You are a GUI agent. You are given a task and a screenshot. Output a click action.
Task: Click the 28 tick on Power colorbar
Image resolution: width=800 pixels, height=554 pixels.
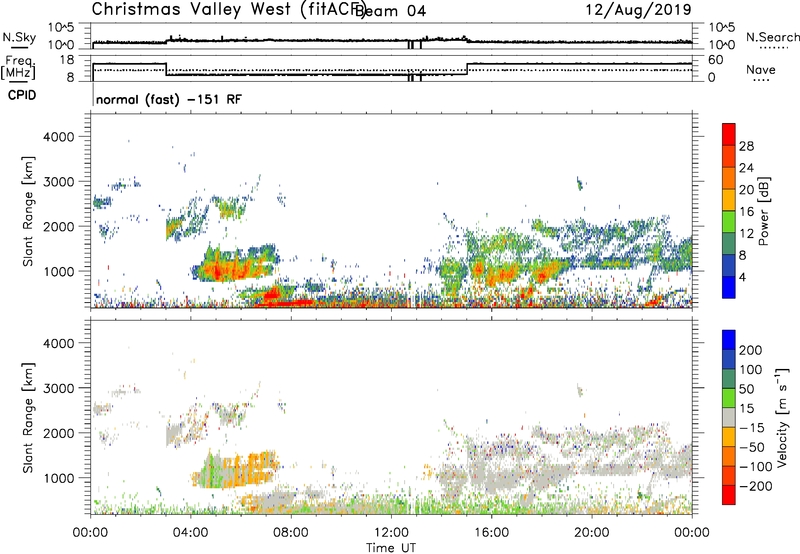[x=746, y=146]
